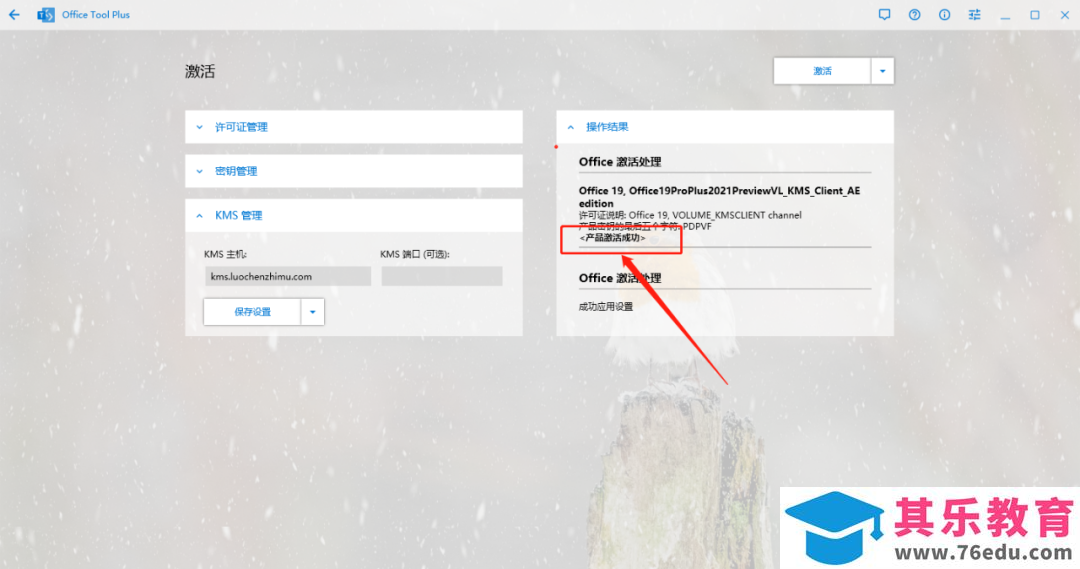
Task: Collapse the 操作结果 panel
Action: 725,127
